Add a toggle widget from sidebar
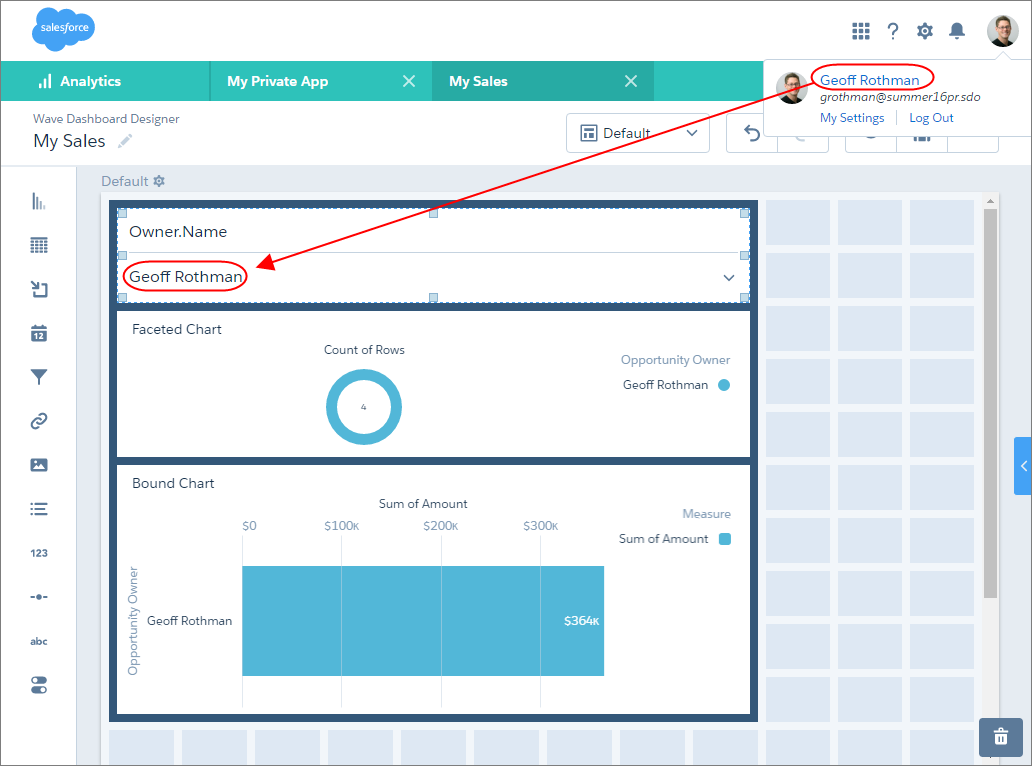Image resolution: width=1032 pixels, height=766 pixels. click(39, 685)
